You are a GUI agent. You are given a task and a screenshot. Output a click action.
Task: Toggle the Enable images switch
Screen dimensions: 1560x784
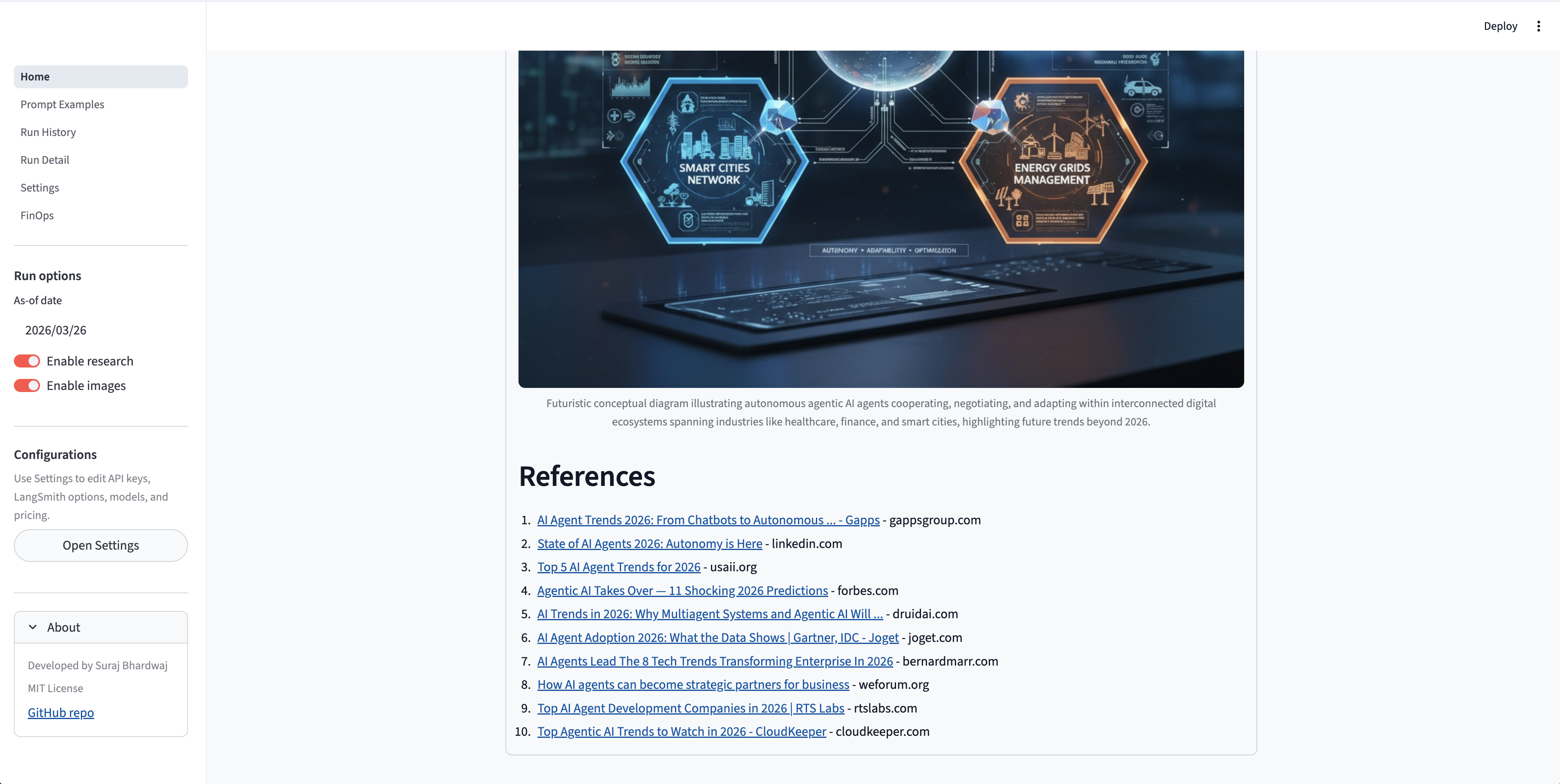[x=27, y=385]
